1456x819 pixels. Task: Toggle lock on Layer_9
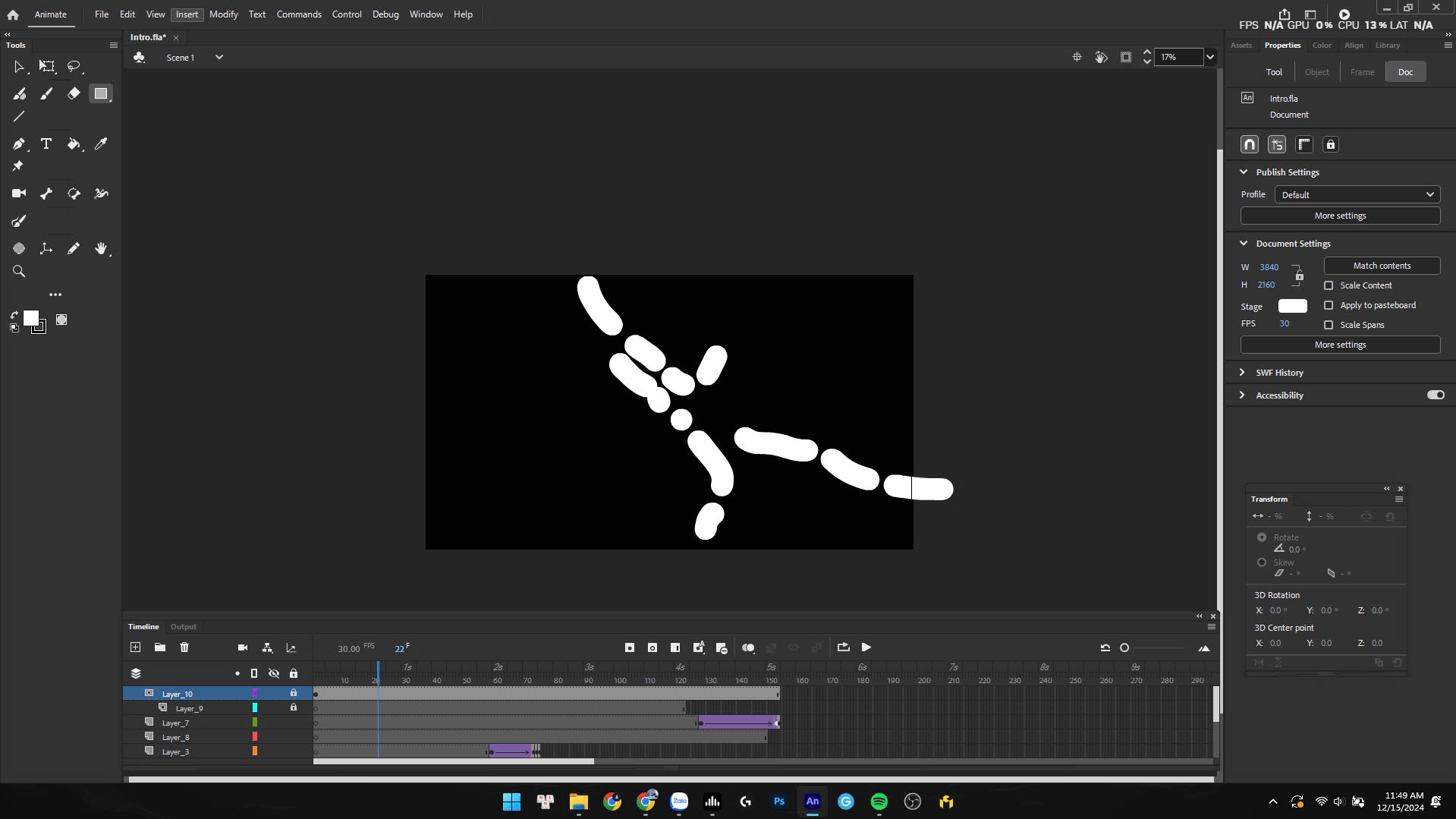[x=294, y=707]
